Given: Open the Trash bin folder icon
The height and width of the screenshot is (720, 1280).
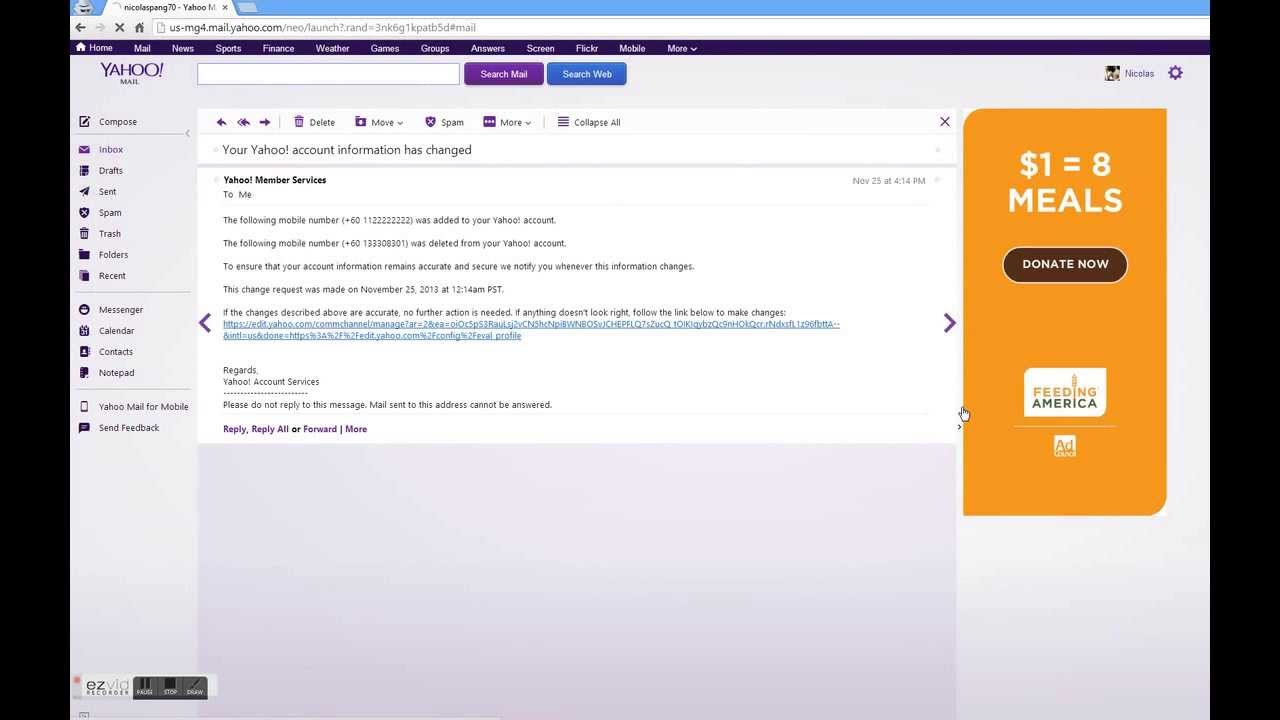Looking at the screenshot, I should point(85,234).
